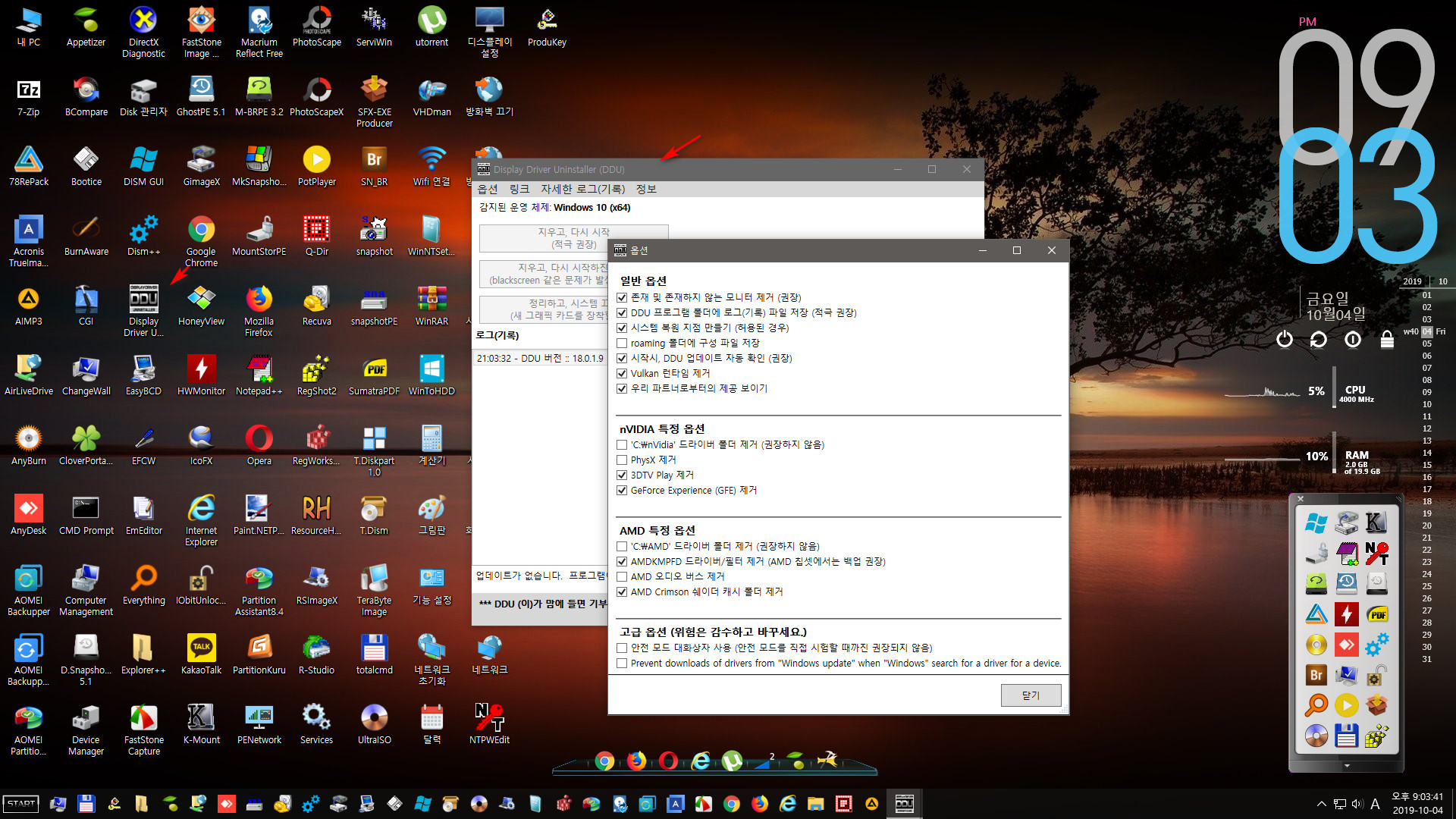
Task: Open Everything search desktop icon
Action: coord(143,585)
